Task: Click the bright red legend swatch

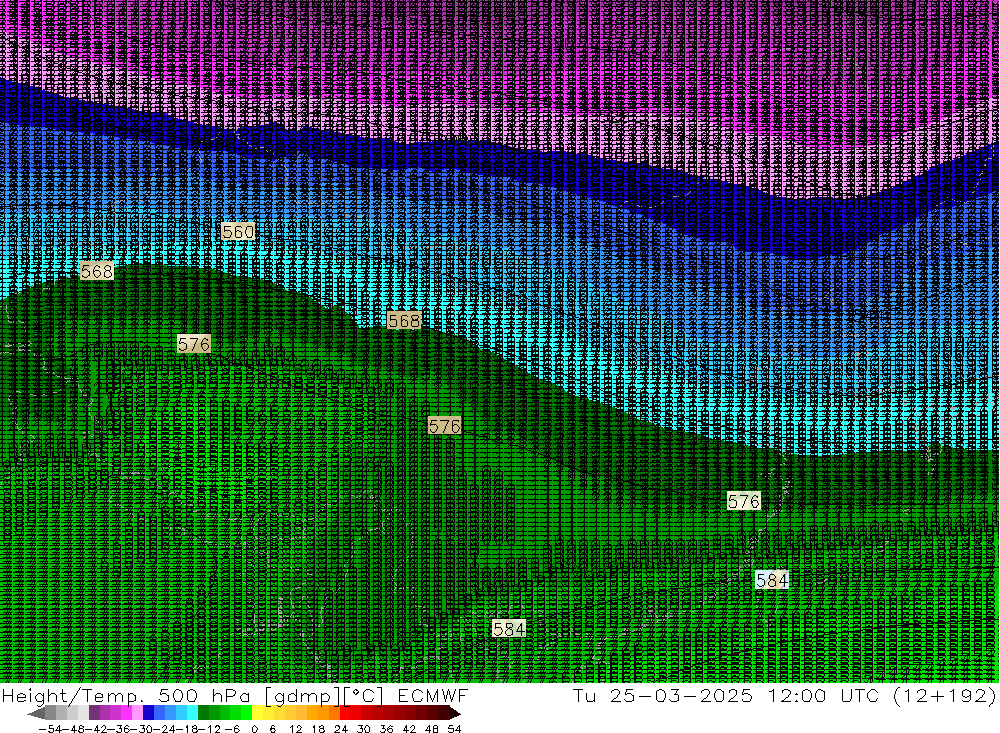Action: coord(345,713)
